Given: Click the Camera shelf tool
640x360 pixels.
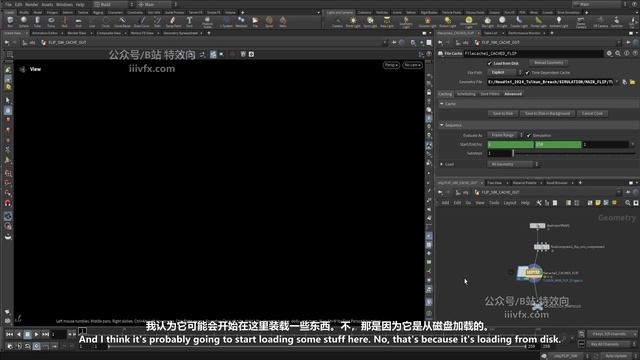Looking at the screenshot, I should [337, 22].
